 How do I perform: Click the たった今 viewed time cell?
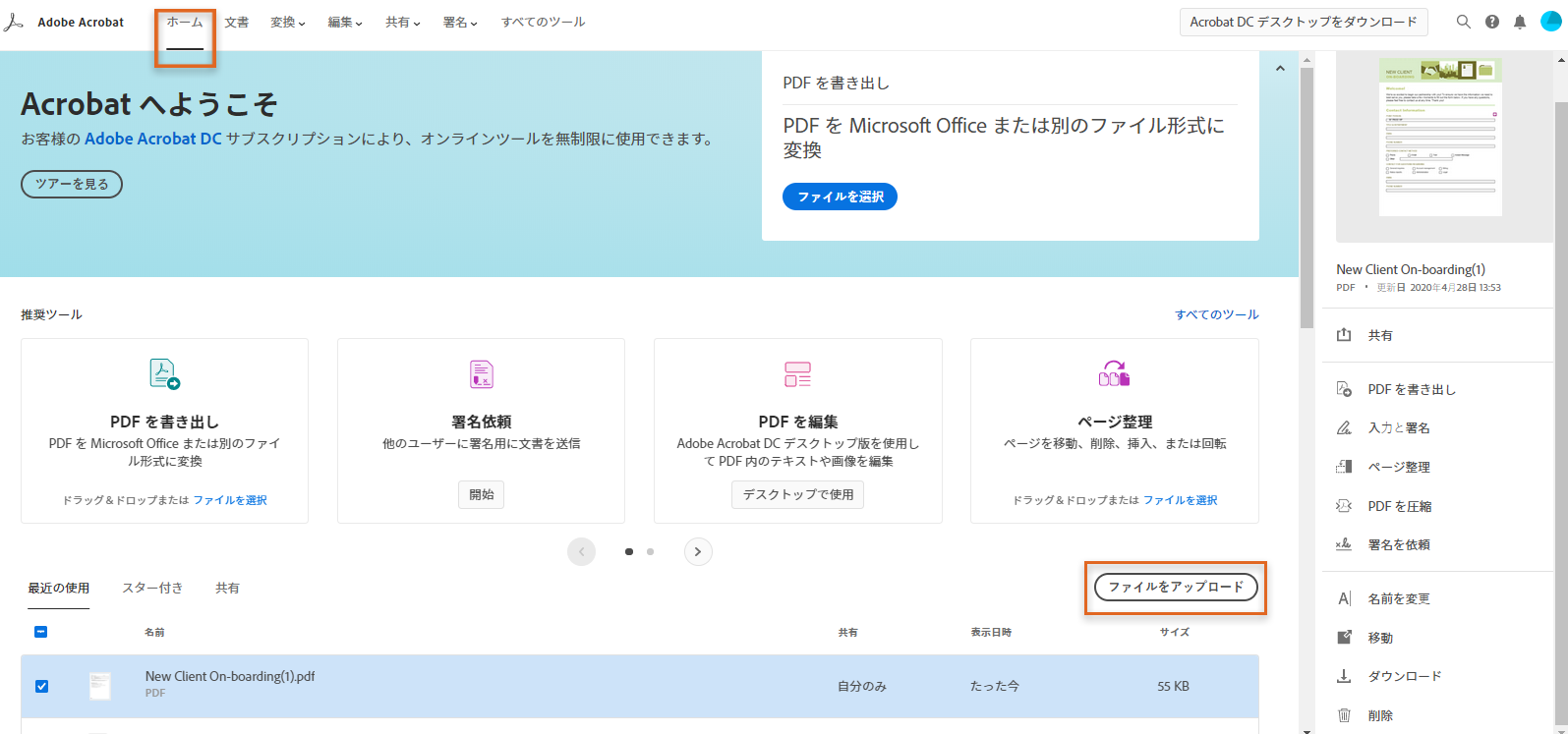995,686
